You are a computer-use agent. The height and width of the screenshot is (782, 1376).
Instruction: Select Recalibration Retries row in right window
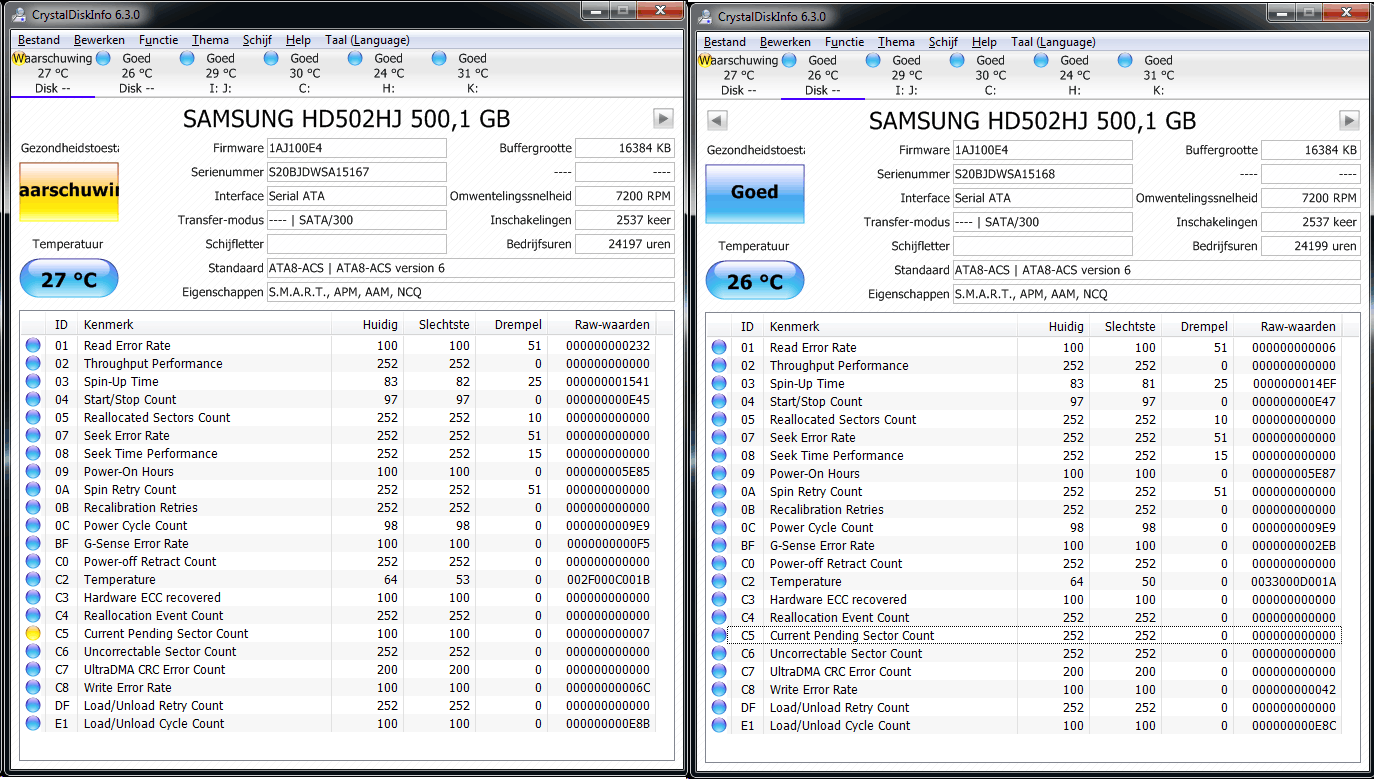[x=1023, y=510]
